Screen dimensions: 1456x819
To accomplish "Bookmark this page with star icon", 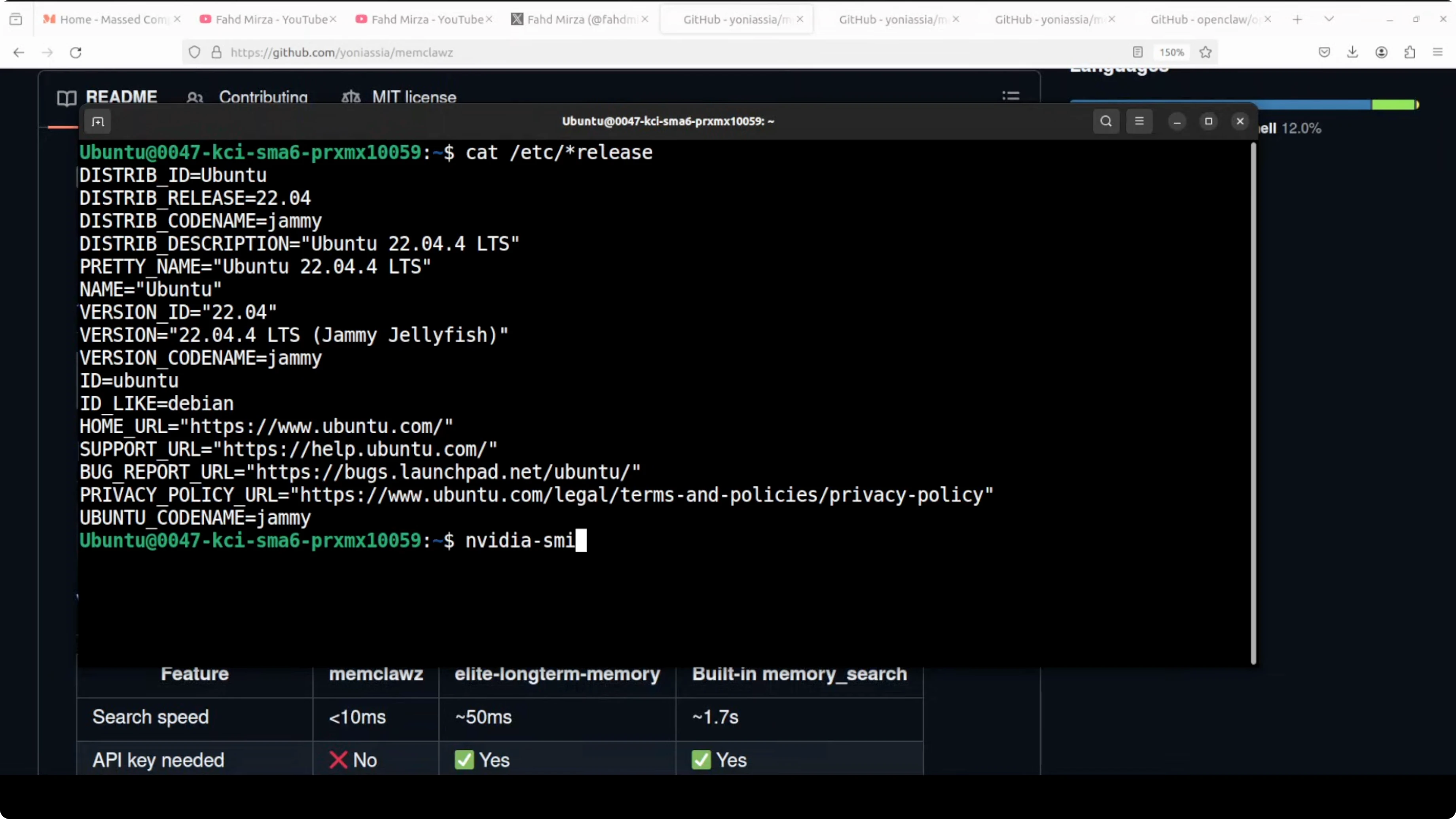I will [1205, 53].
